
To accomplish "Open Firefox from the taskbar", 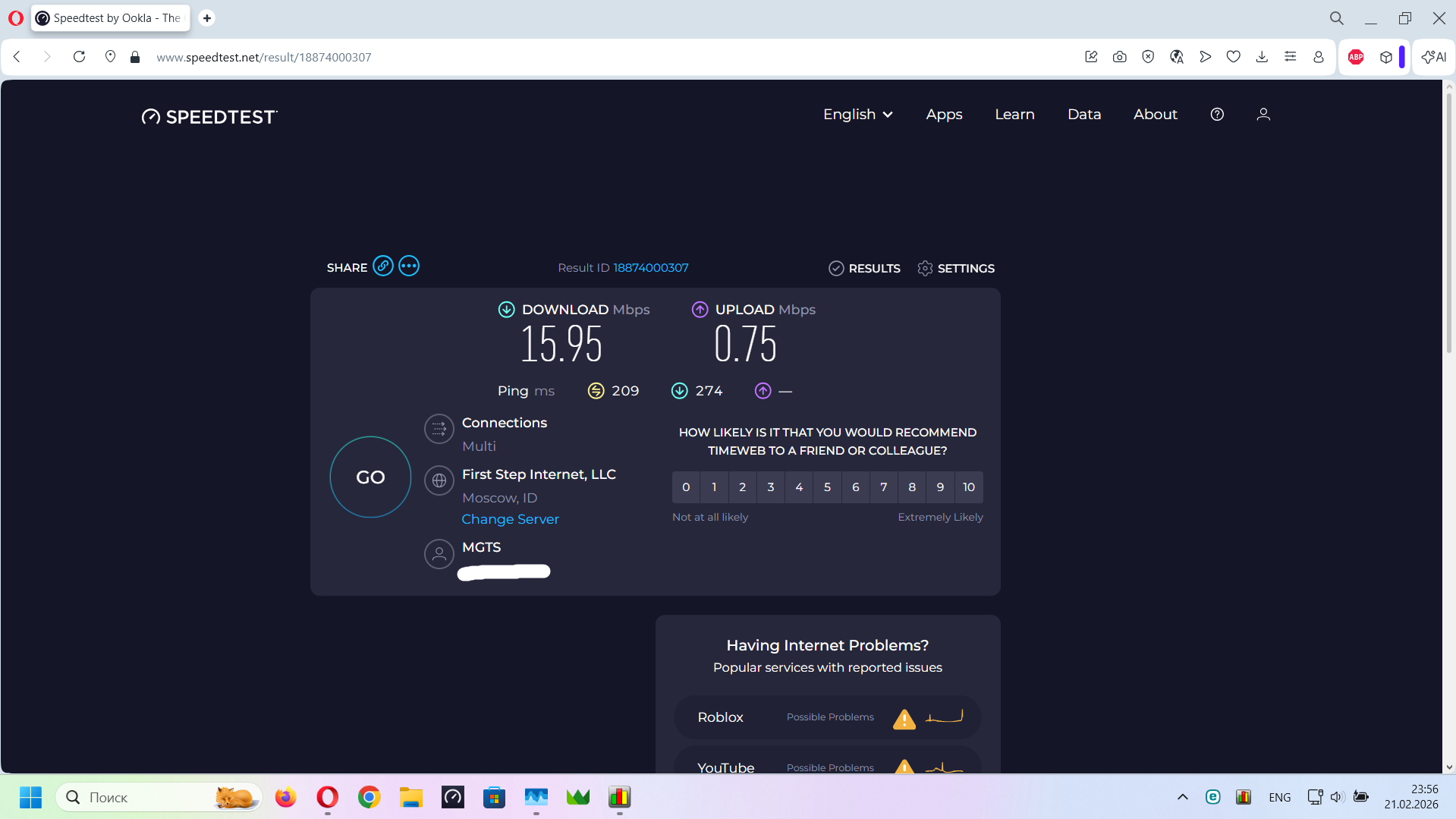I will 286,797.
